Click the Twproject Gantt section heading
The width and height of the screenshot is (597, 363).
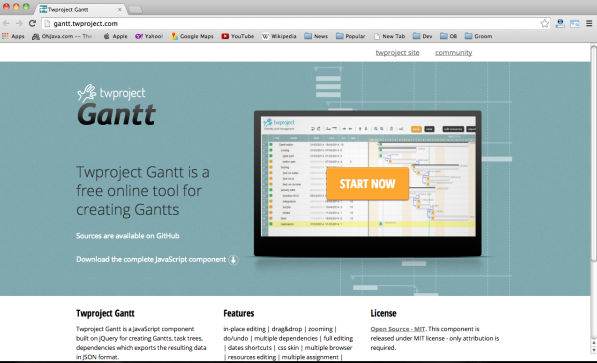(105, 313)
